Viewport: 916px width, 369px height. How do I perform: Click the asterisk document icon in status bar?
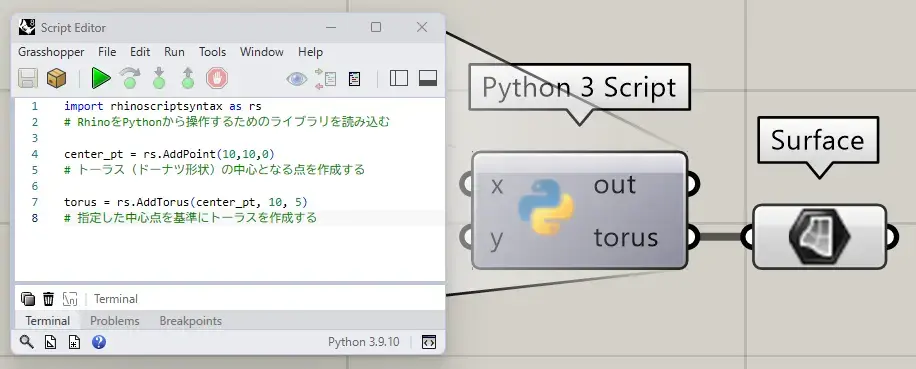click(x=74, y=342)
